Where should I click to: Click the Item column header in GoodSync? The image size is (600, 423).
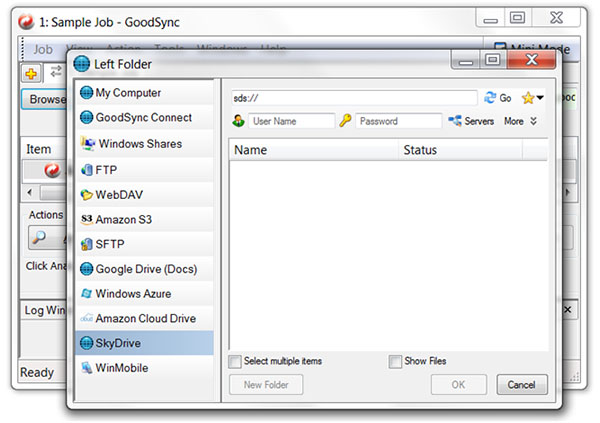tap(39, 149)
